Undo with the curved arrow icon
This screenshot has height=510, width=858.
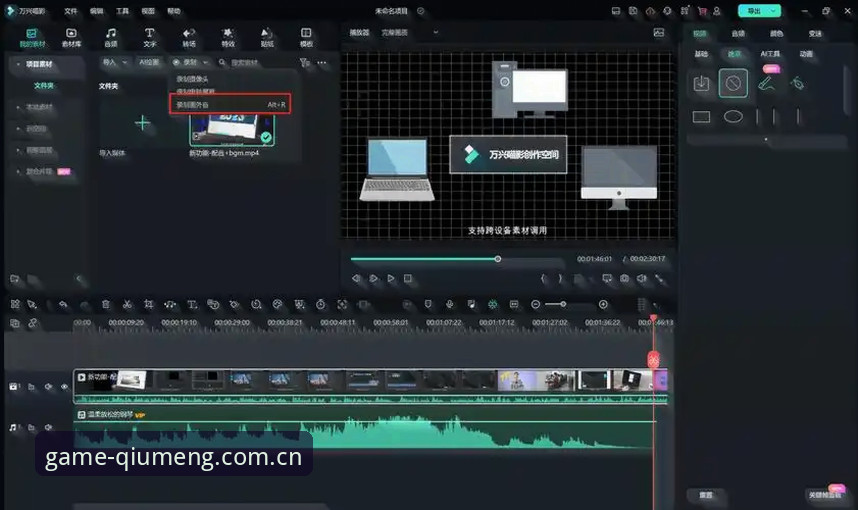[63, 304]
